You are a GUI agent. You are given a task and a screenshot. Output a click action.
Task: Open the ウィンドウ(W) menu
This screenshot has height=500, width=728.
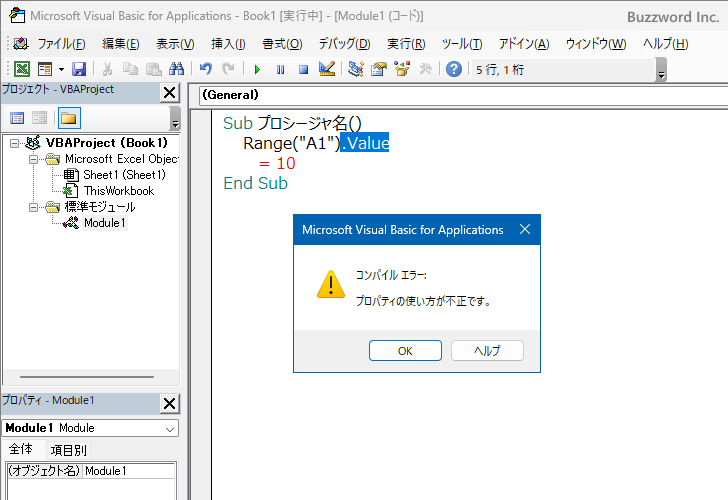pos(596,44)
